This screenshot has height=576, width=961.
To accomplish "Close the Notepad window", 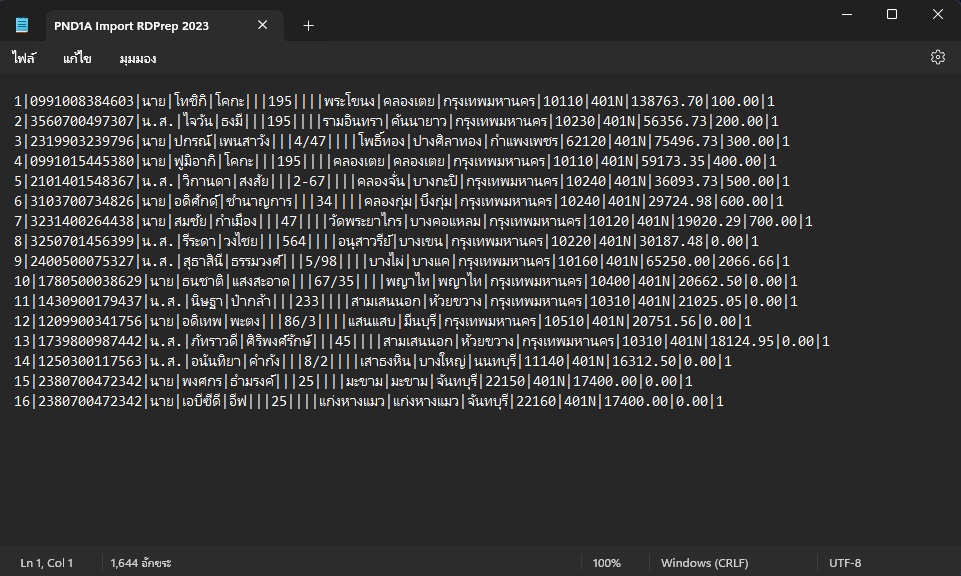I will tap(937, 14).
